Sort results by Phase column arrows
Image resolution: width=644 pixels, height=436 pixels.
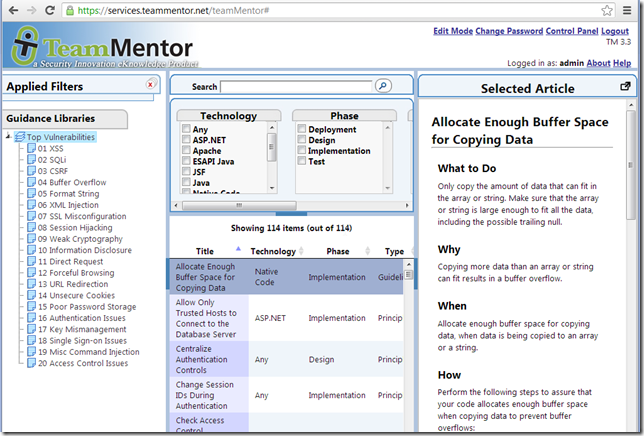[x=368, y=251]
